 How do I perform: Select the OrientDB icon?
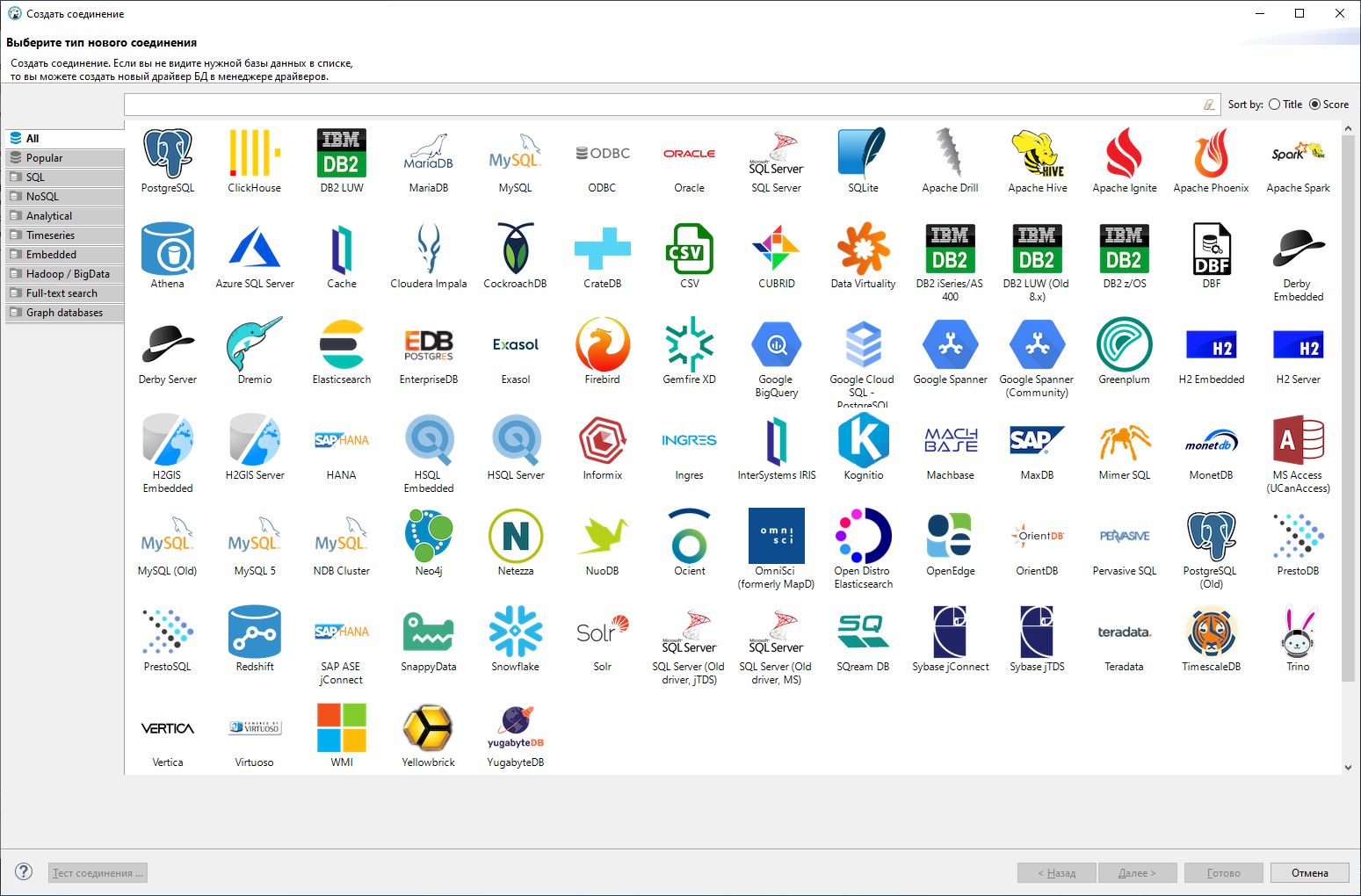coord(1038,537)
